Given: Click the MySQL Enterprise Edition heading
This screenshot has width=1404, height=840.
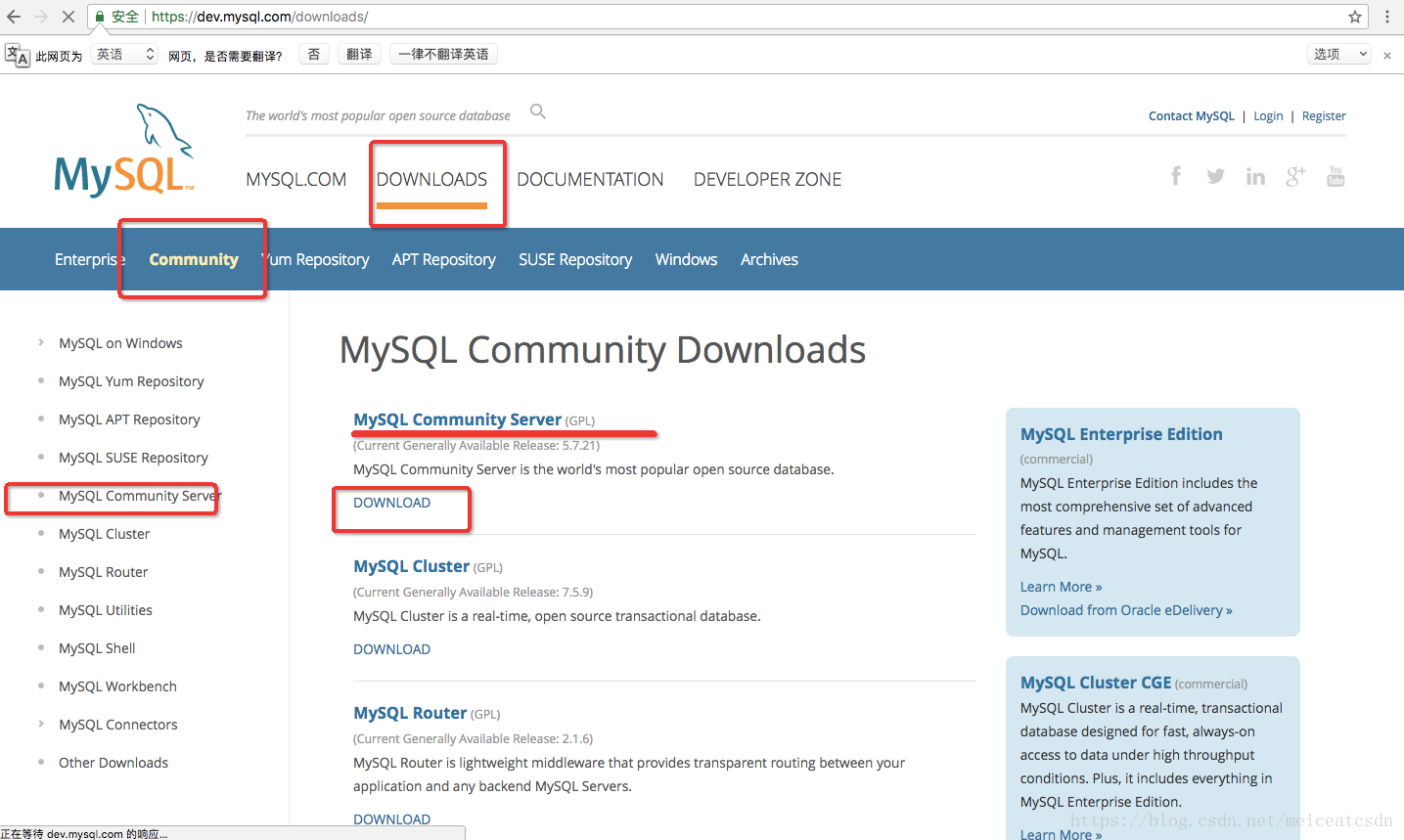Looking at the screenshot, I should click(x=1121, y=434).
